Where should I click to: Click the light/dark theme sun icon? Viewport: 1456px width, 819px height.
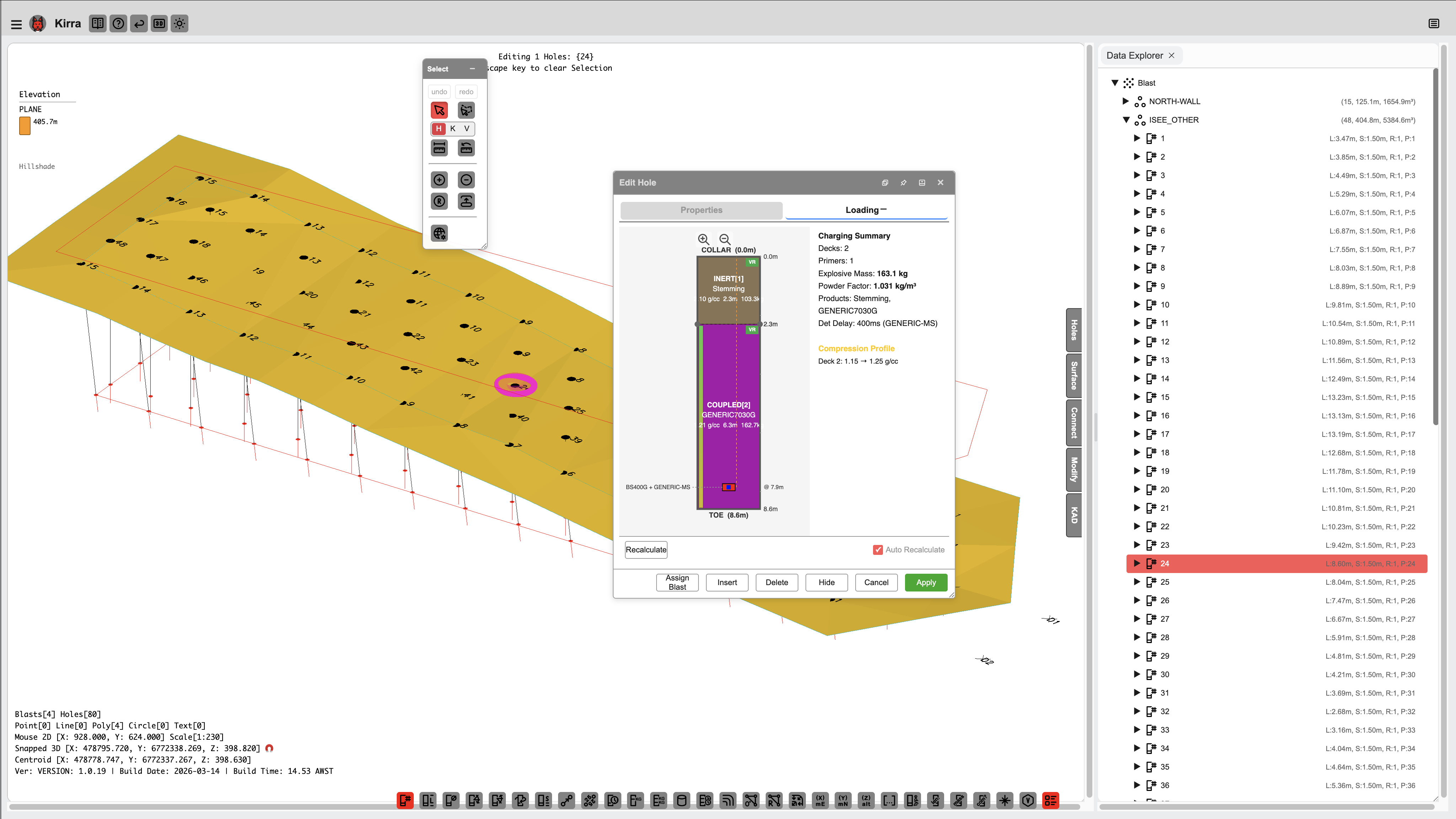[x=180, y=24]
